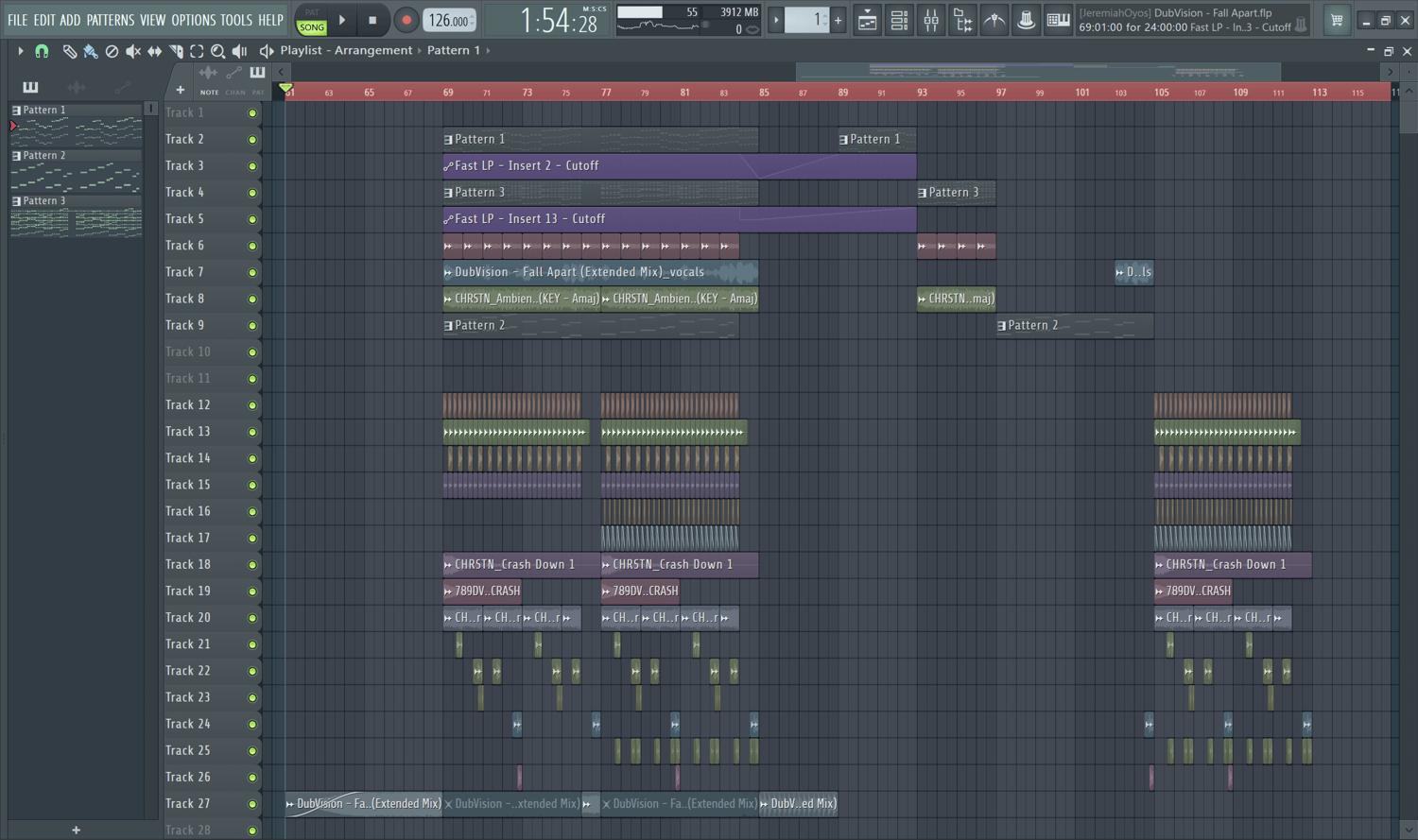Viewport: 1418px width, 840px height.
Task: Open the Piano Roll
Action: (1058, 20)
